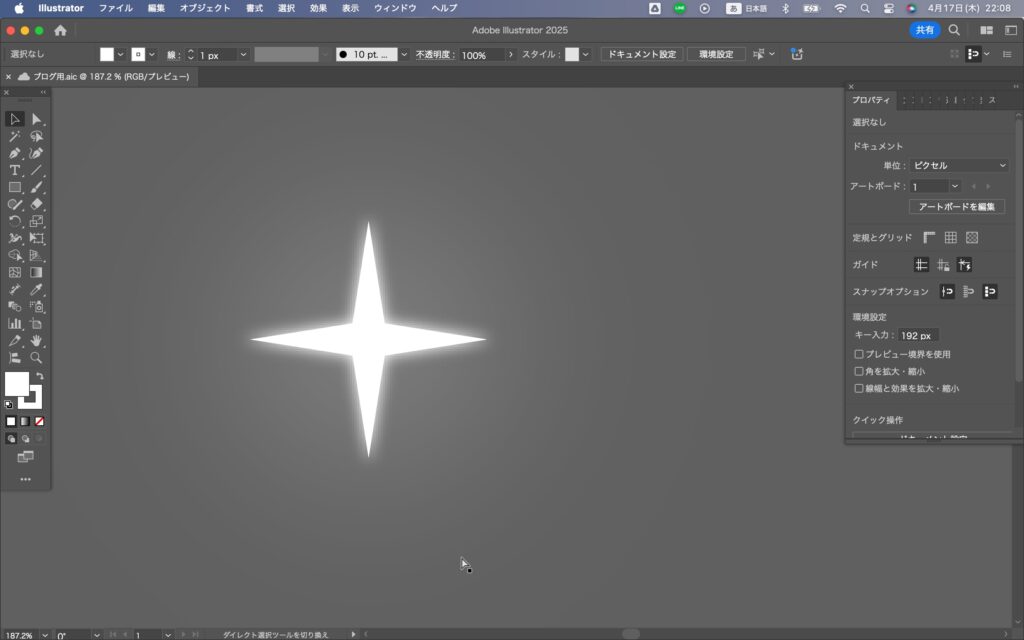Activate the Type tool
This screenshot has height=640, width=1024.
(x=14, y=170)
